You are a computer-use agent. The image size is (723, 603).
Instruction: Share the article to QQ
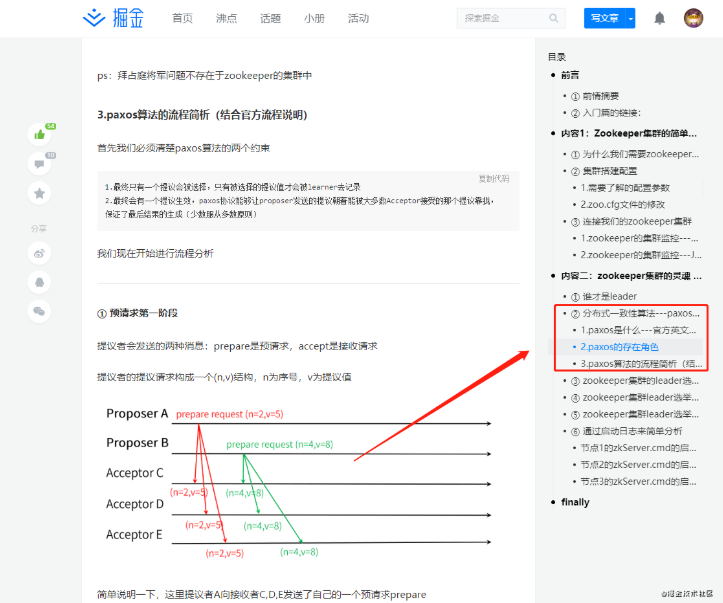(40, 282)
